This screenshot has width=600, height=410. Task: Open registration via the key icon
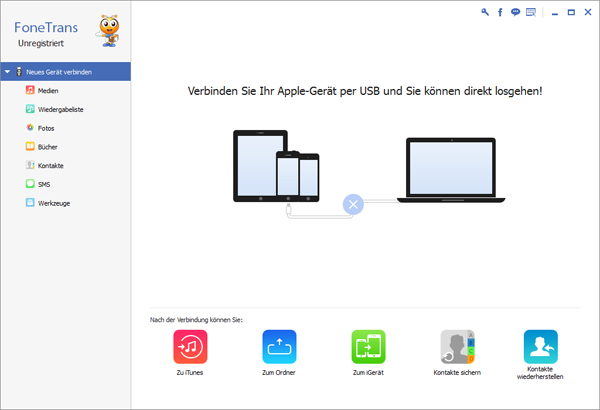click(485, 12)
